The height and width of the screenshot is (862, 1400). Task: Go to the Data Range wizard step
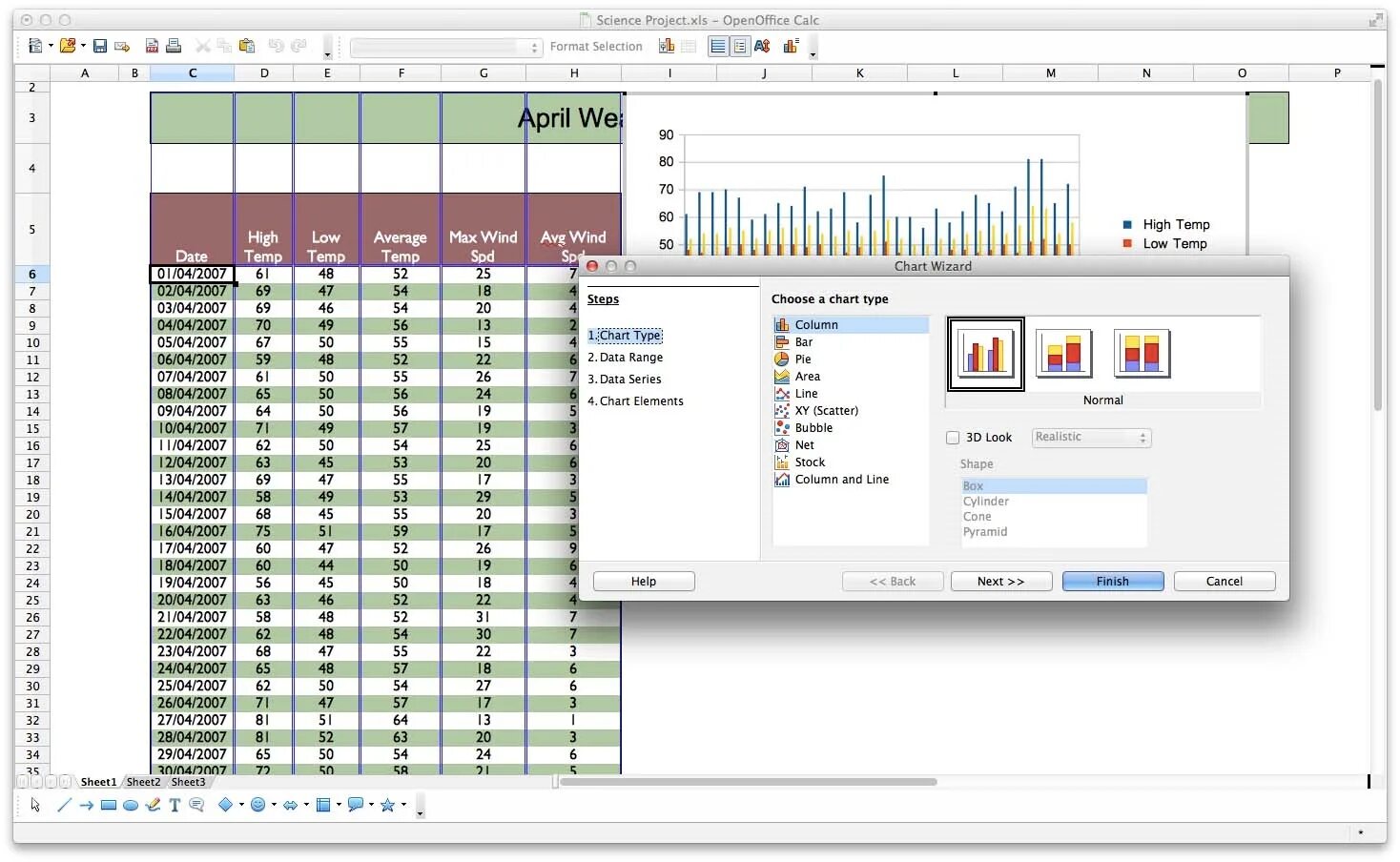(631, 357)
